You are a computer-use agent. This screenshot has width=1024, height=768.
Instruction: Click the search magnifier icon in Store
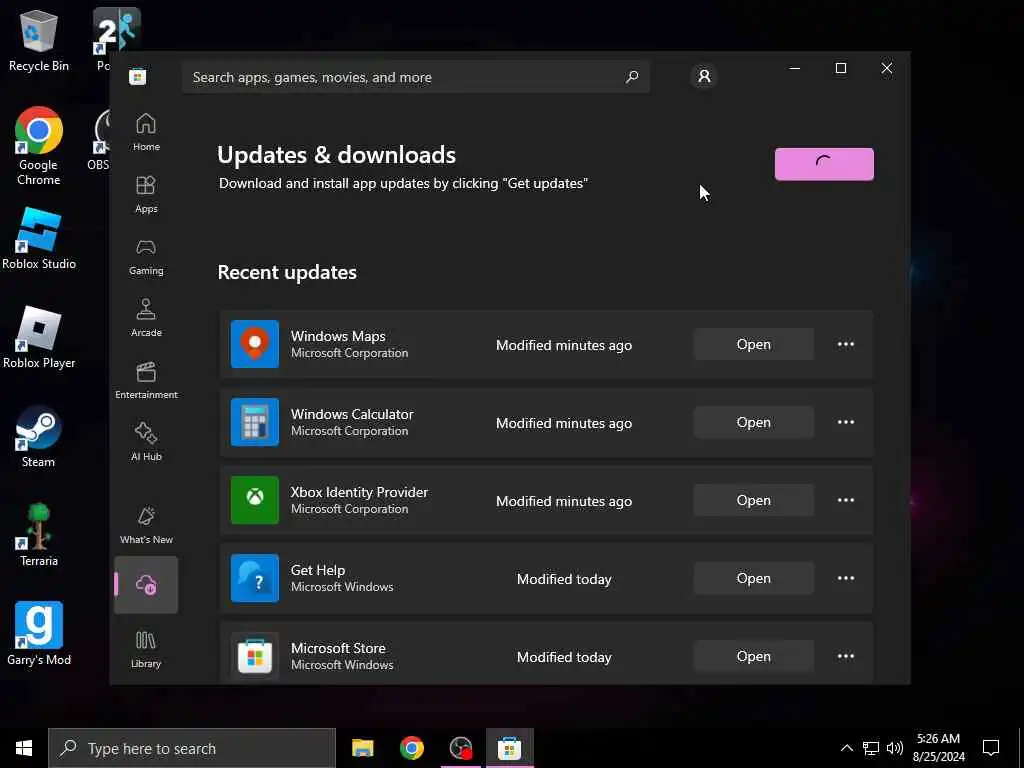pos(632,77)
